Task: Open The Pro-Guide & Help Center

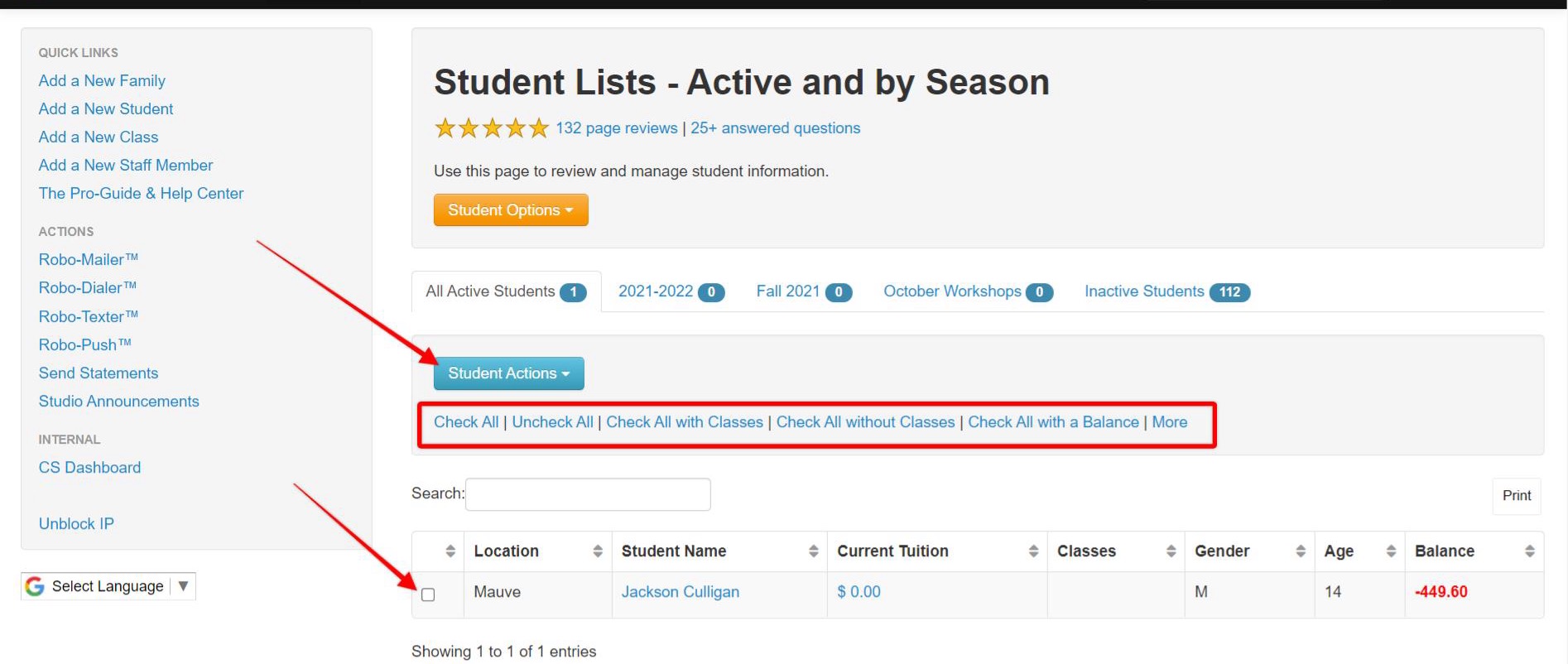Action: pos(141,193)
